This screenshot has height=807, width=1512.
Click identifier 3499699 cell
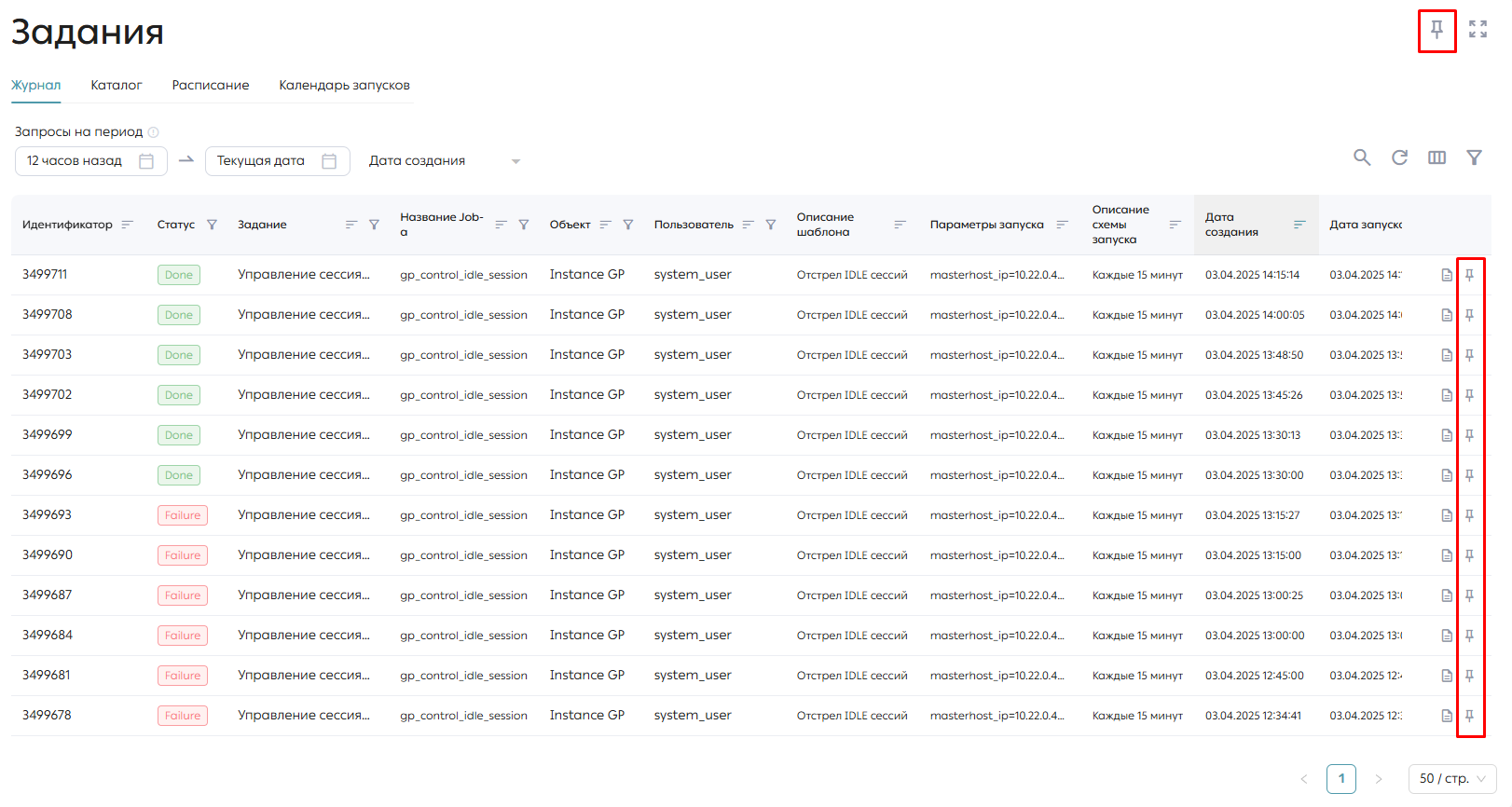pyautogui.click(x=48, y=435)
